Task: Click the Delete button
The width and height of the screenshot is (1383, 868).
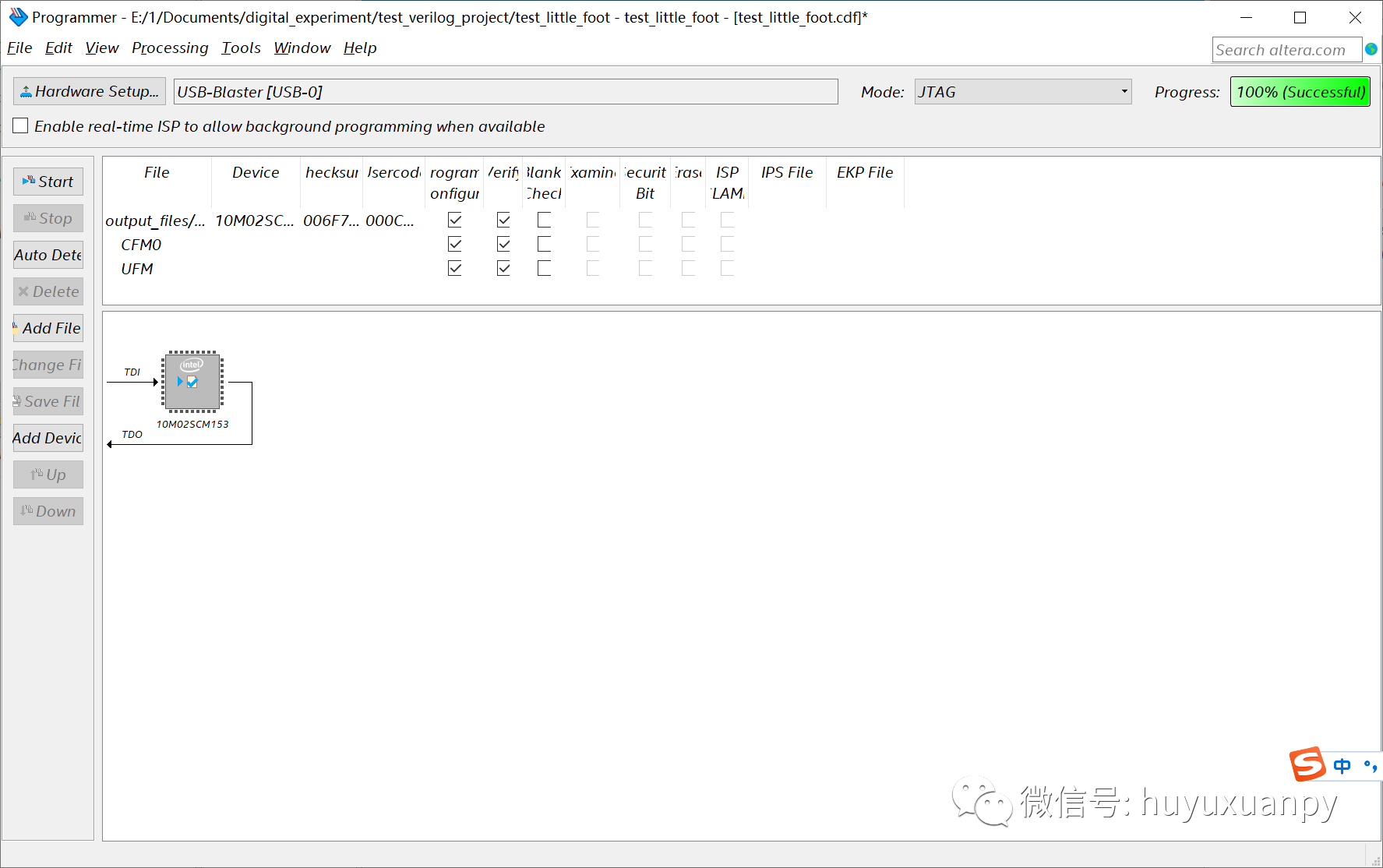Action: [48, 291]
